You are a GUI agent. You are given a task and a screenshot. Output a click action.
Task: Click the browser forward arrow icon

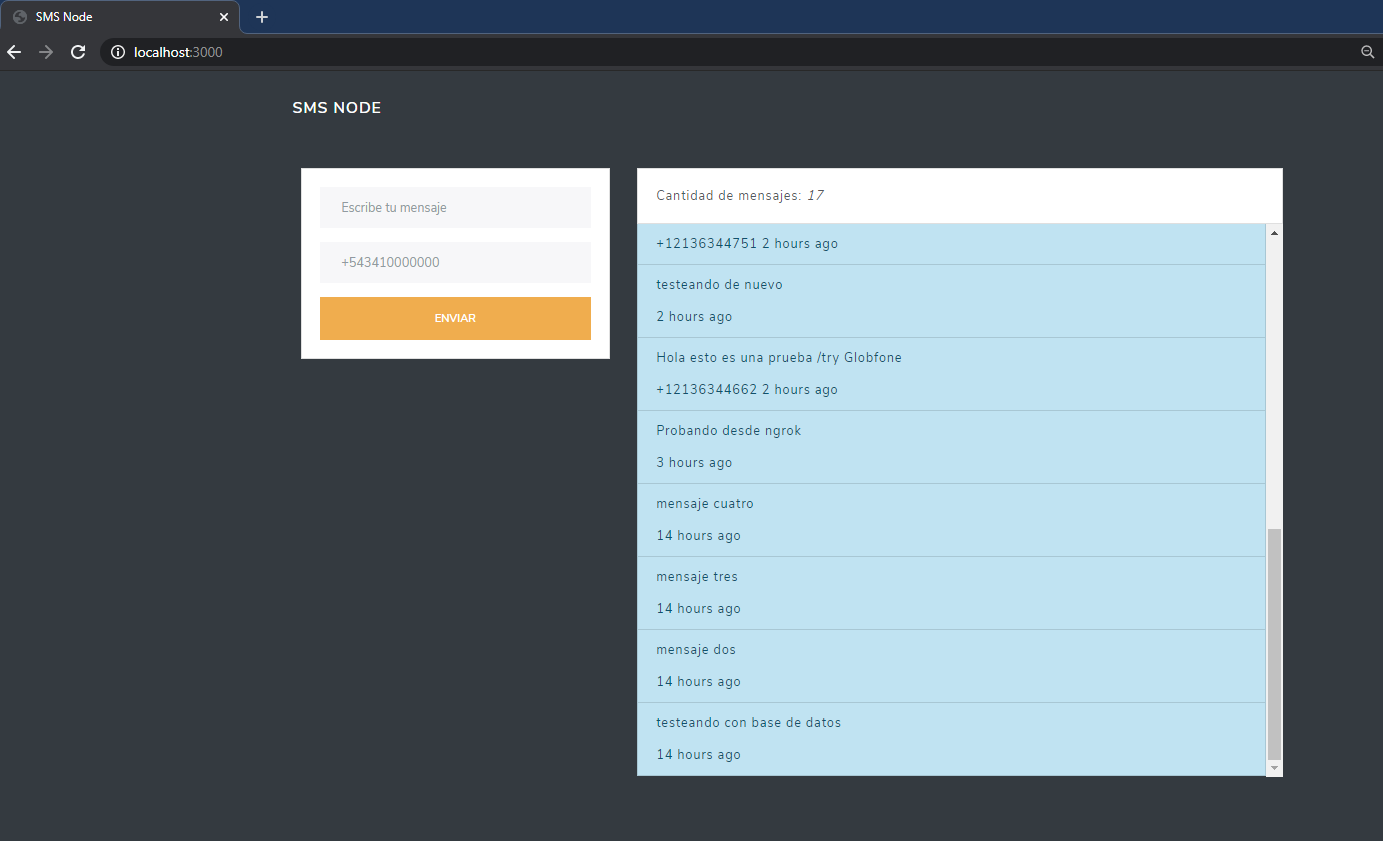46,52
